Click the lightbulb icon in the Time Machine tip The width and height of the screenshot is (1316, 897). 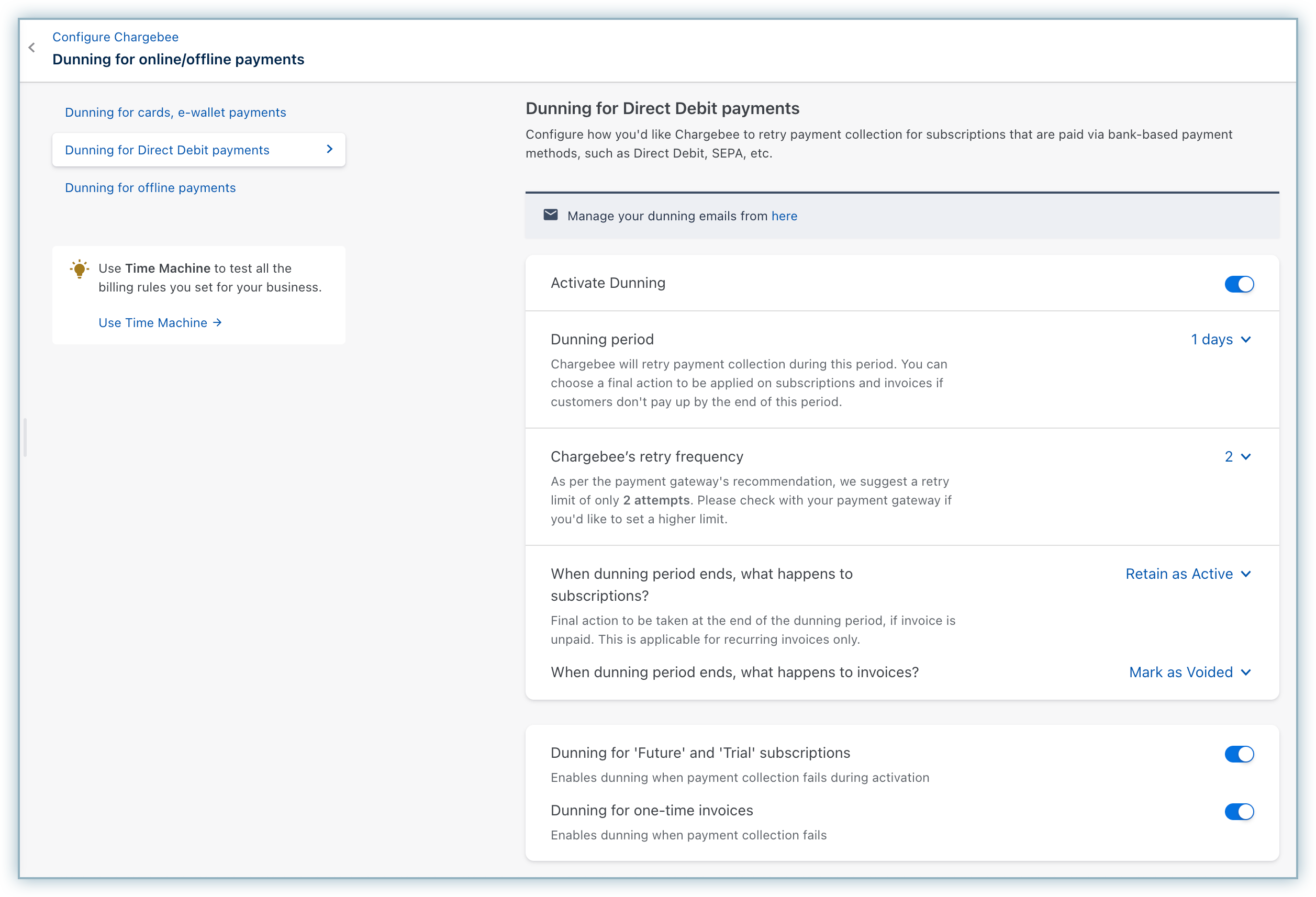coord(79,269)
